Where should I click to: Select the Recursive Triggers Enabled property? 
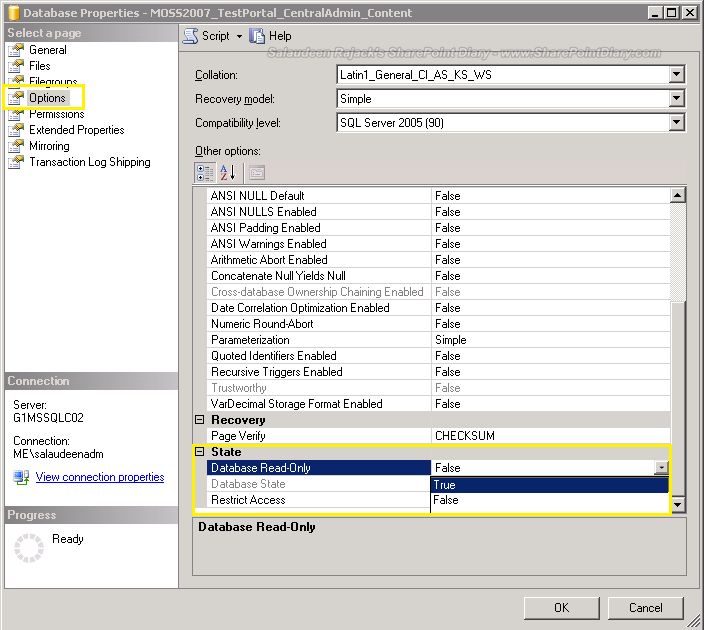319,372
